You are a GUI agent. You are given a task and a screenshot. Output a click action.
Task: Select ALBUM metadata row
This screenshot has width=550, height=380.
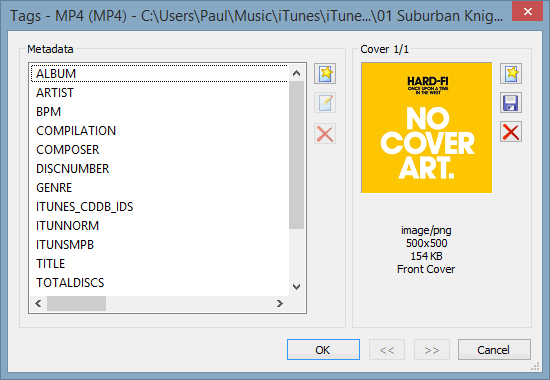(159, 74)
